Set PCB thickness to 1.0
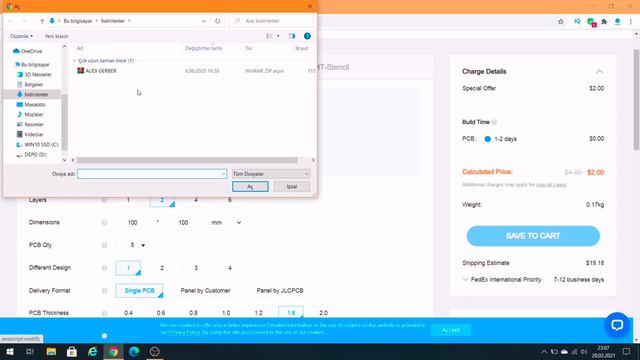640x360 pixels. point(226,313)
